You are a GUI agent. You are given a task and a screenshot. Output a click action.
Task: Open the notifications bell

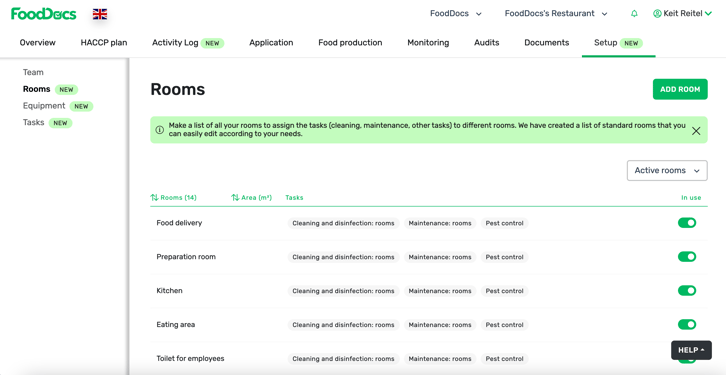tap(634, 14)
